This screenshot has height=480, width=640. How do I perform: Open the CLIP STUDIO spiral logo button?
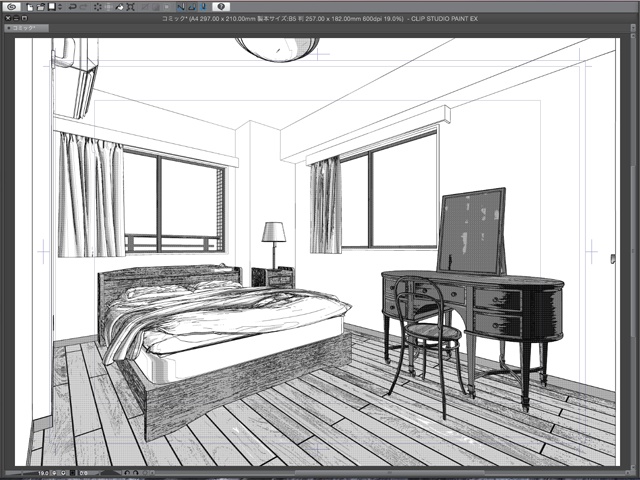[x=12, y=7]
